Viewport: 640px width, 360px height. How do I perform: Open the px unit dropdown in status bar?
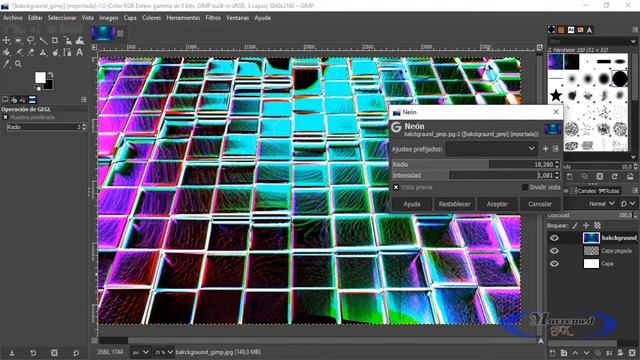tap(140, 352)
